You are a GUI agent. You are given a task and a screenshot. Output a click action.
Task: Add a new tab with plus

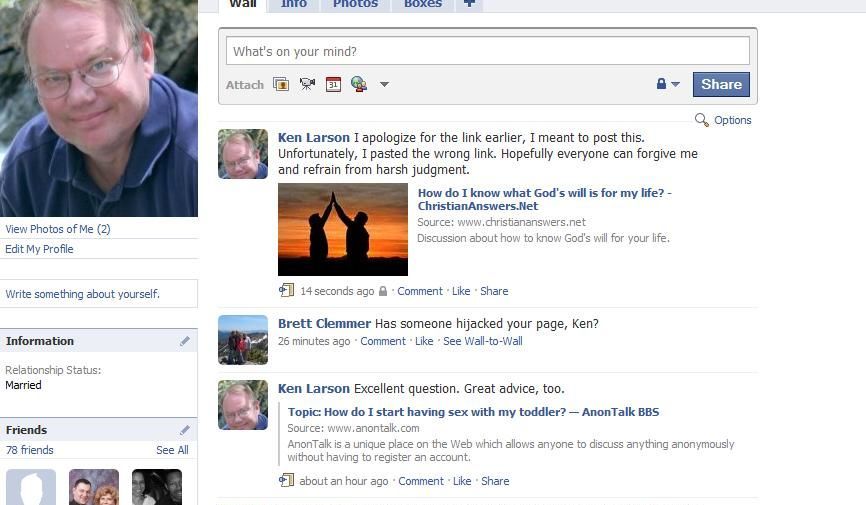tap(469, 4)
